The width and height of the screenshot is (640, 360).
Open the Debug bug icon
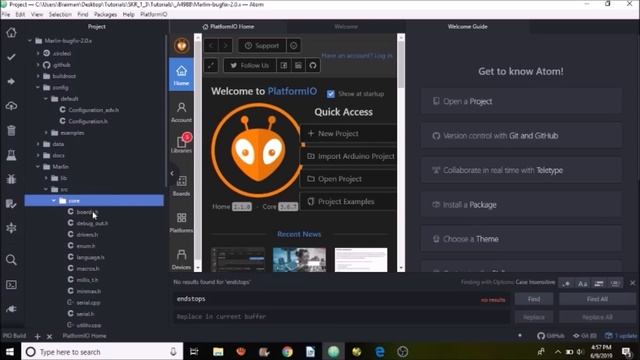coord(11,179)
